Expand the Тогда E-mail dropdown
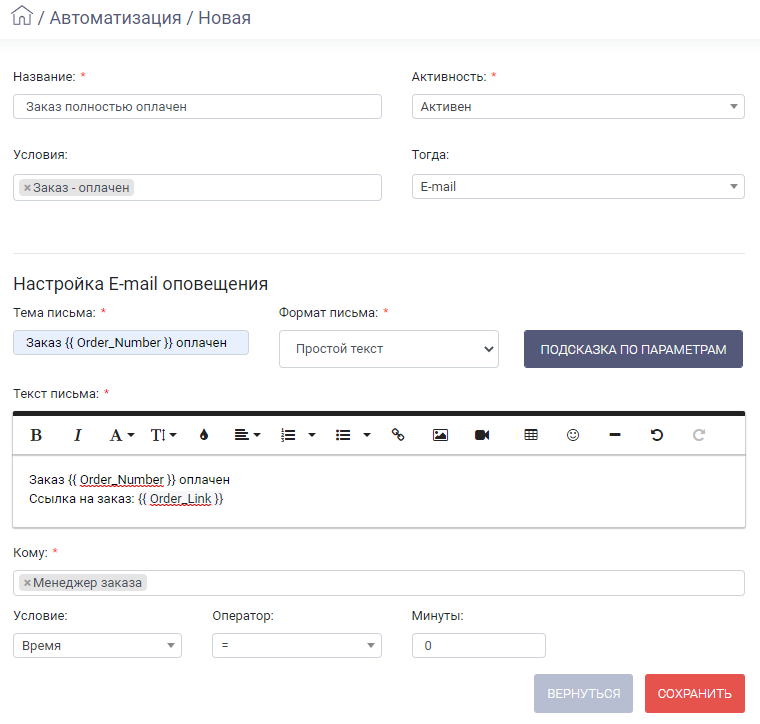Viewport: 760px width, 724px height. tap(578, 187)
